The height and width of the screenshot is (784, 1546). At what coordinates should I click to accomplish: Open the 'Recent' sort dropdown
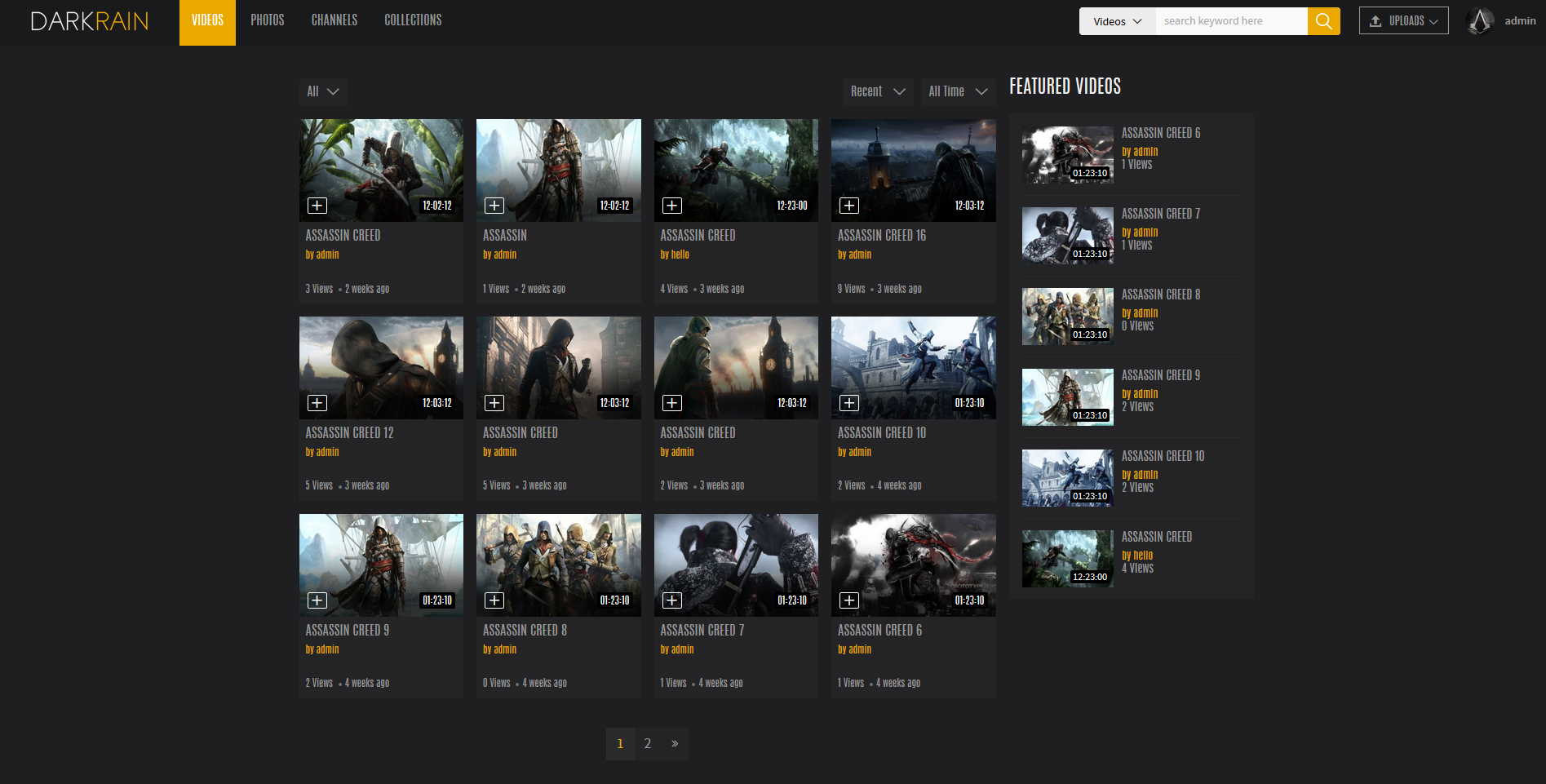point(878,91)
